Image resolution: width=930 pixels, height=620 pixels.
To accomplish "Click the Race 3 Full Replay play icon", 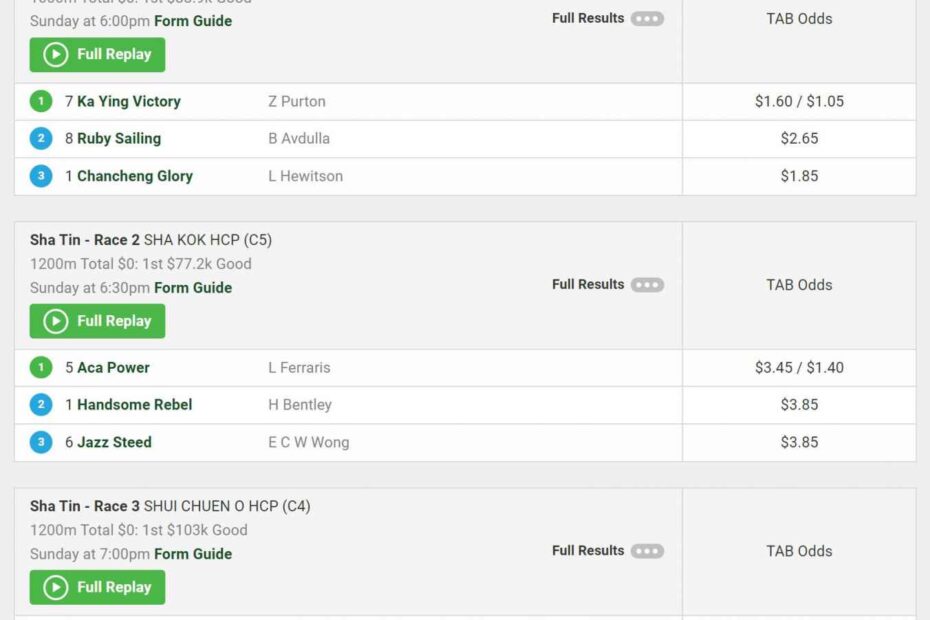I will point(56,587).
